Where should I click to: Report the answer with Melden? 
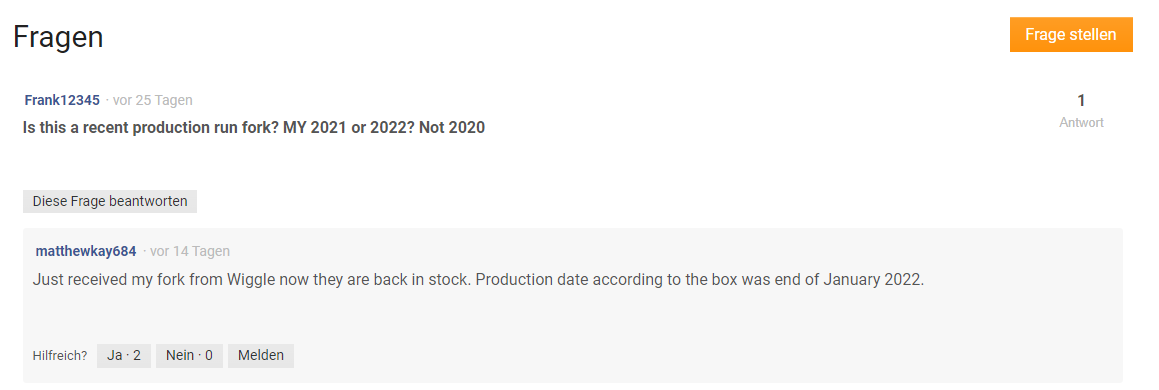coord(261,355)
